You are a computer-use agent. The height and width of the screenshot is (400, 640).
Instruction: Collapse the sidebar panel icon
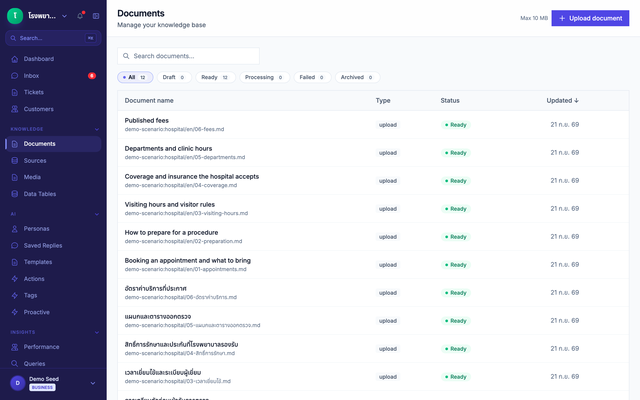96,16
